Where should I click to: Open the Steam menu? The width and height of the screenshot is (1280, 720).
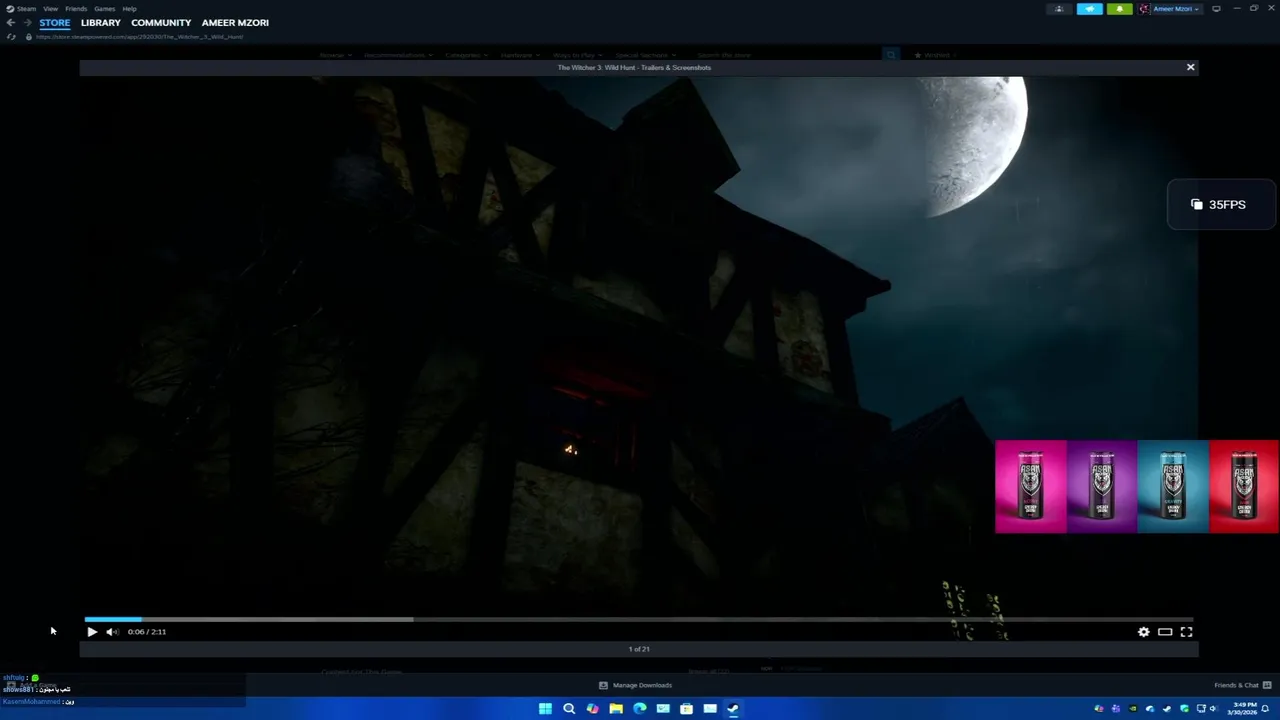pyautogui.click(x=22, y=8)
